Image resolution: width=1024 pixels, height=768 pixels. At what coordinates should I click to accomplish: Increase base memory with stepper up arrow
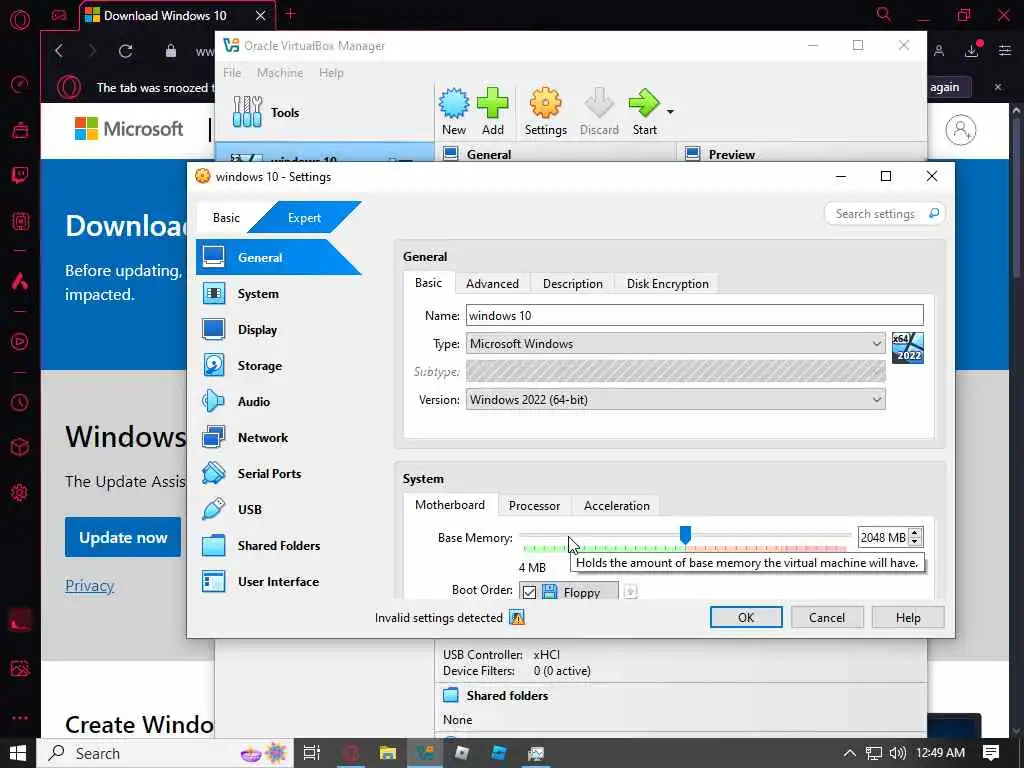pos(915,533)
